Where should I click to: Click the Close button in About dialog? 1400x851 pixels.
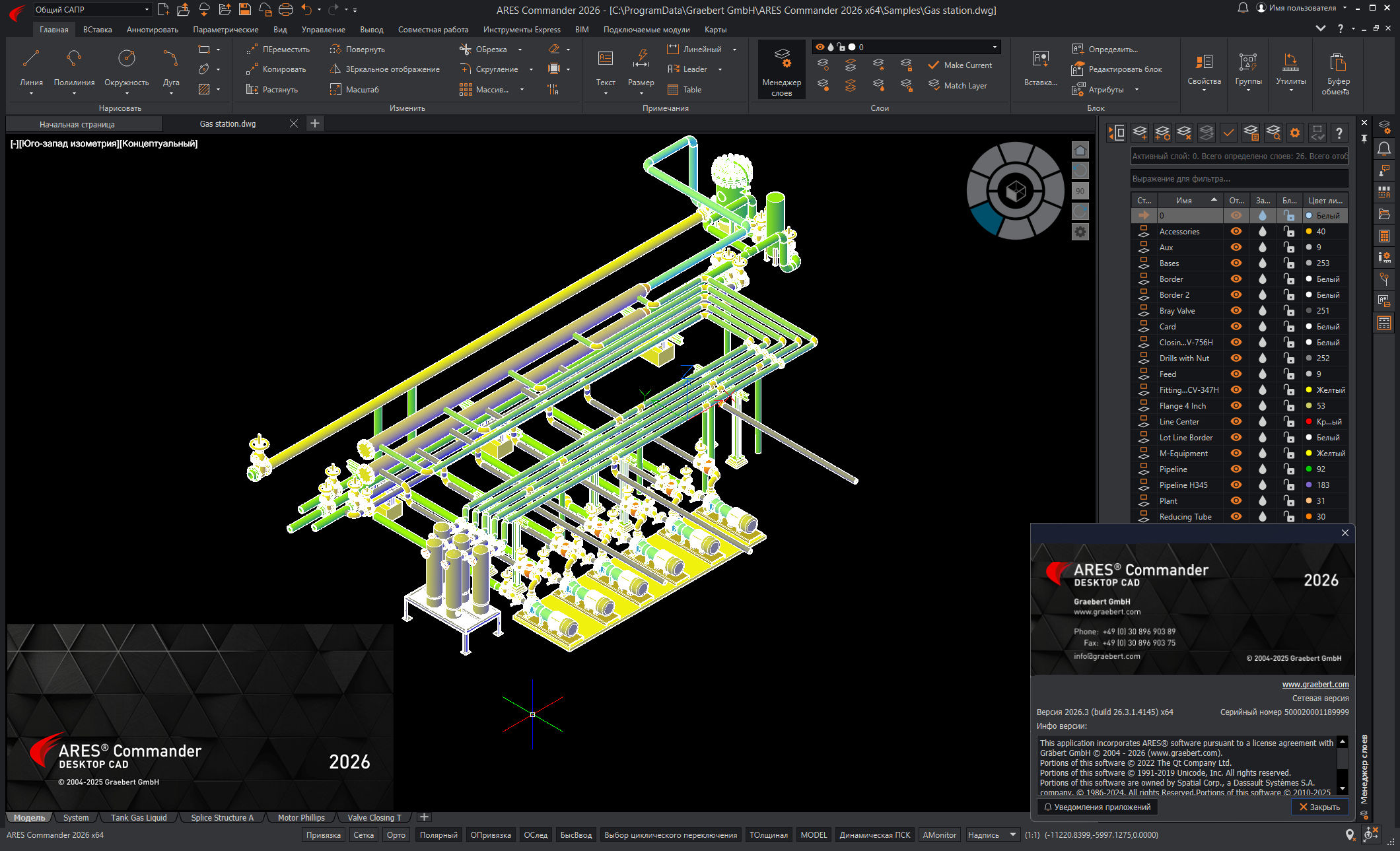pos(1319,807)
